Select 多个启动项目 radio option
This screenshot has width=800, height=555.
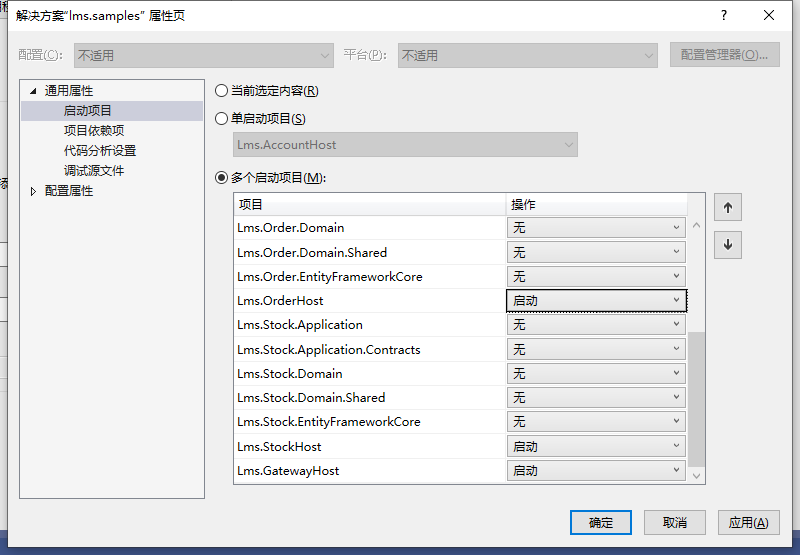tap(221, 178)
